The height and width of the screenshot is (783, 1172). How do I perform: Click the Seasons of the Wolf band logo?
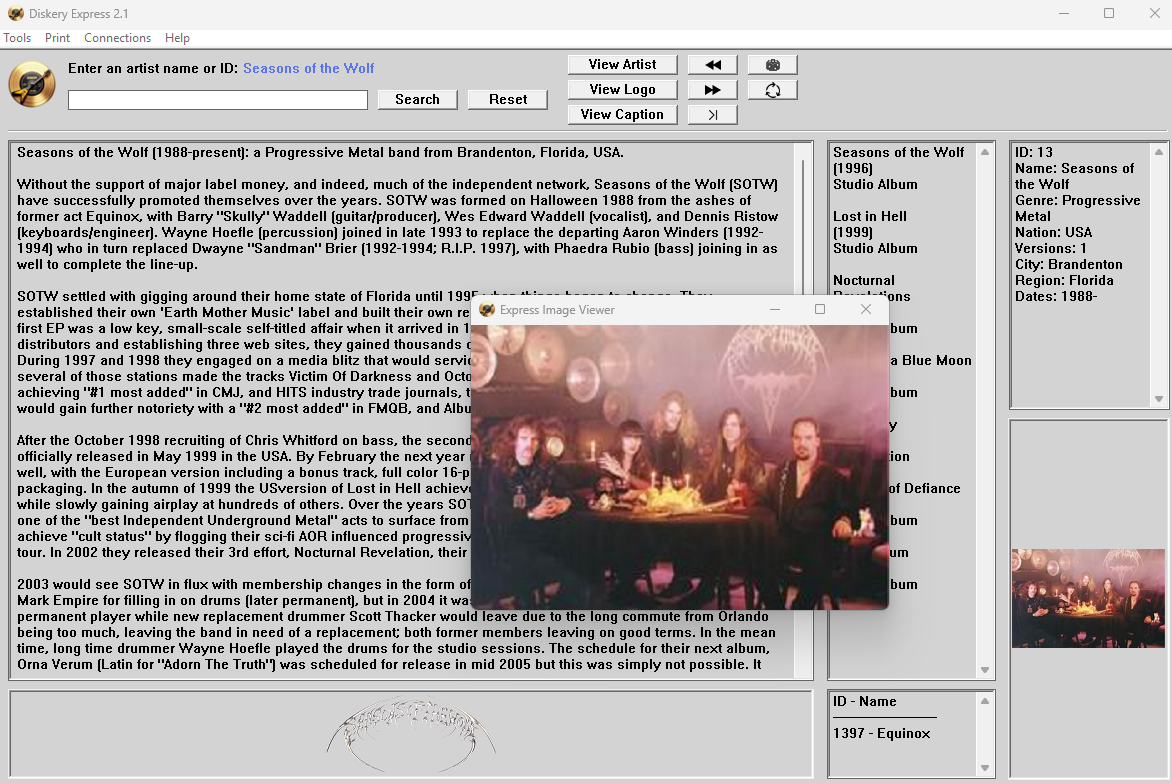pyautogui.click(x=411, y=727)
